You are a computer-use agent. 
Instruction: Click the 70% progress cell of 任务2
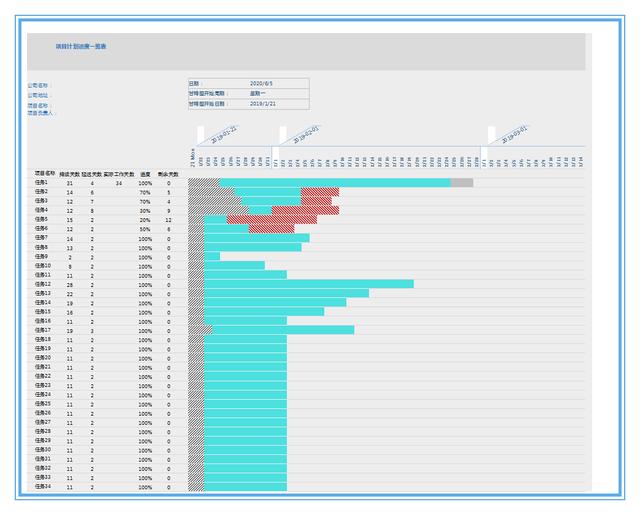click(145, 193)
